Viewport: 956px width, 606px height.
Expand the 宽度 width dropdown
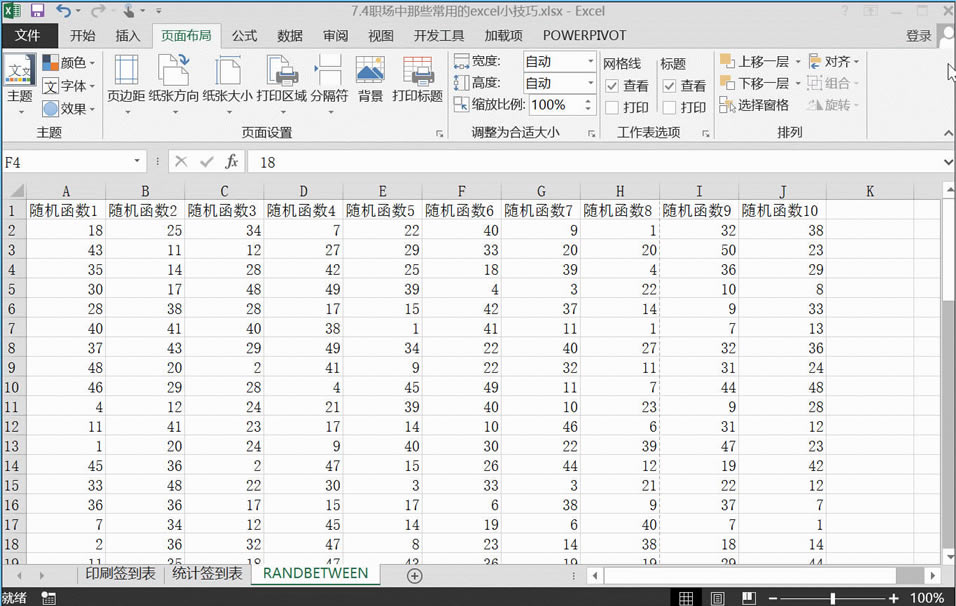[590, 61]
